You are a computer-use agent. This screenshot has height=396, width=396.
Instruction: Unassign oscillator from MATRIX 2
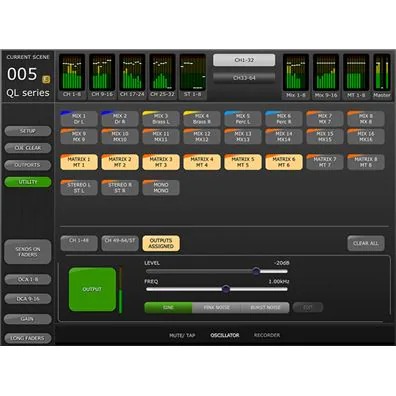click(x=120, y=162)
